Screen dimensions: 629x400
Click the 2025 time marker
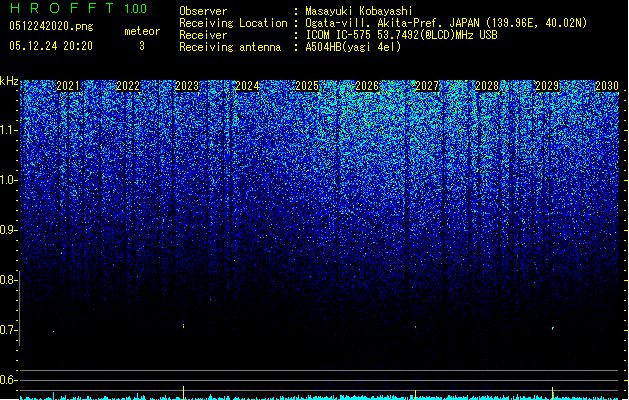click(x=307, y=86)
